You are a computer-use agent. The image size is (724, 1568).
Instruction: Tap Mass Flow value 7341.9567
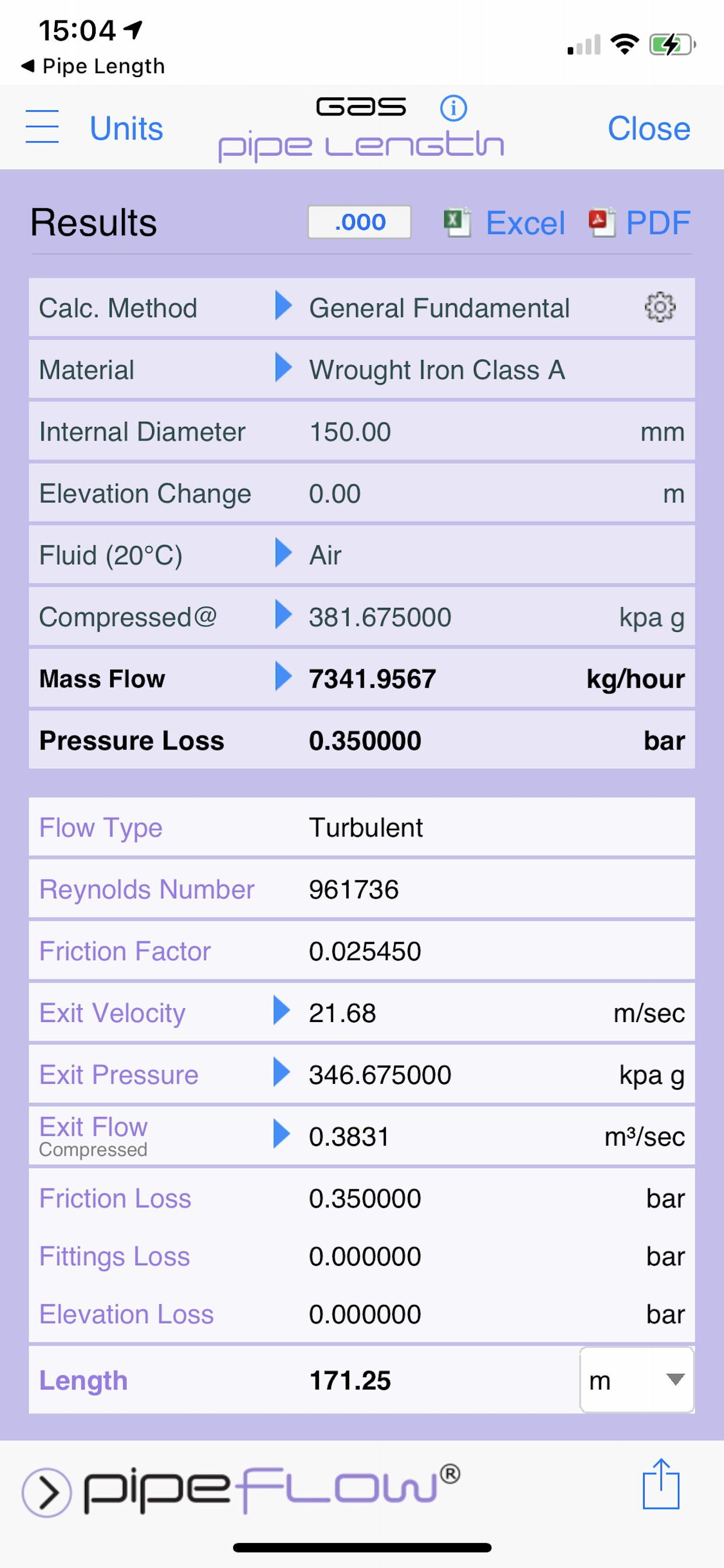[x=372, y=678]
